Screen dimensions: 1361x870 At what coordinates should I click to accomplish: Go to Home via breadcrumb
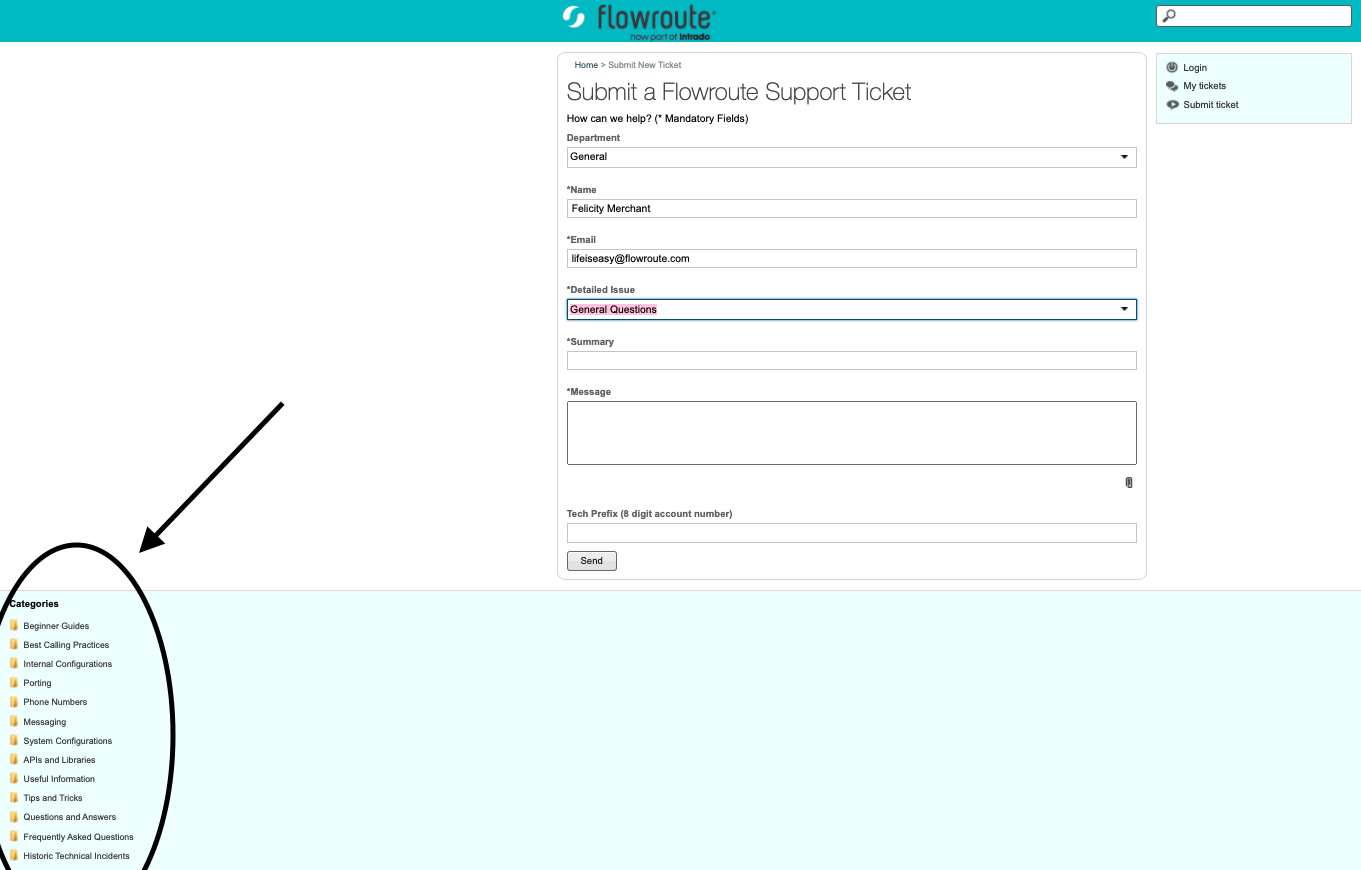(586, 65)
